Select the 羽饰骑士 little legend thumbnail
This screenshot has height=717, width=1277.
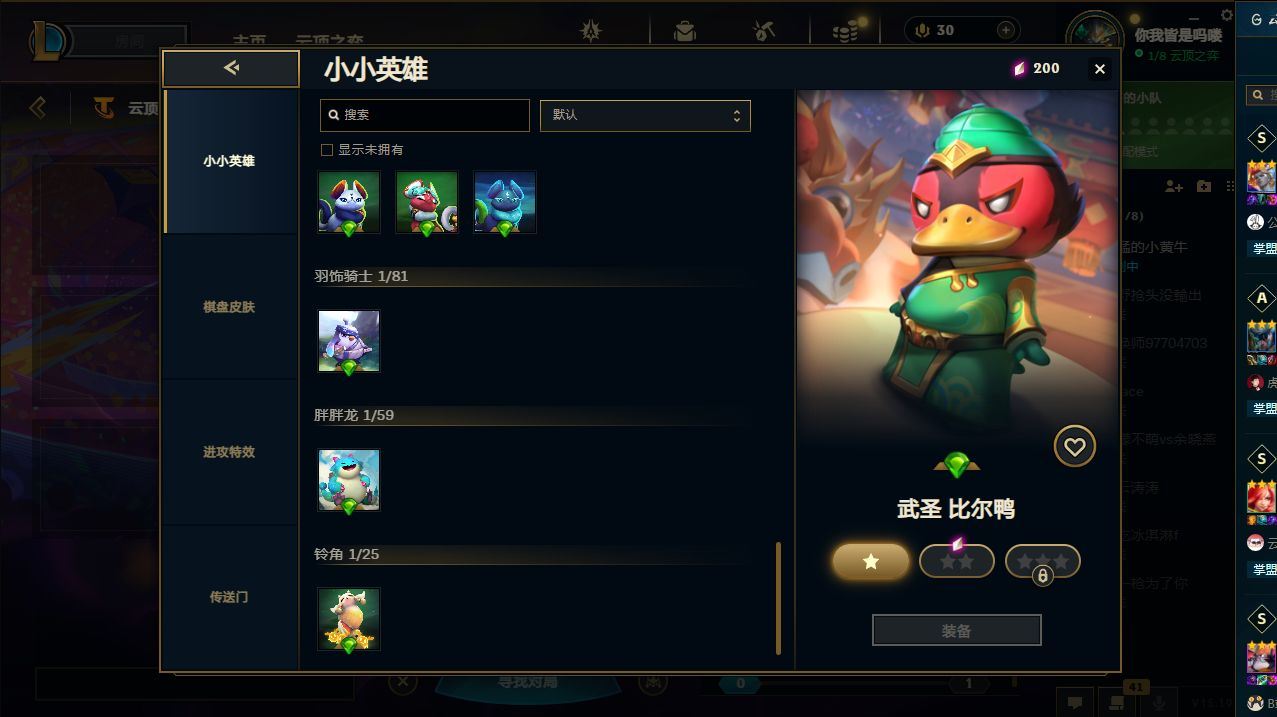[x=349, y=341]
